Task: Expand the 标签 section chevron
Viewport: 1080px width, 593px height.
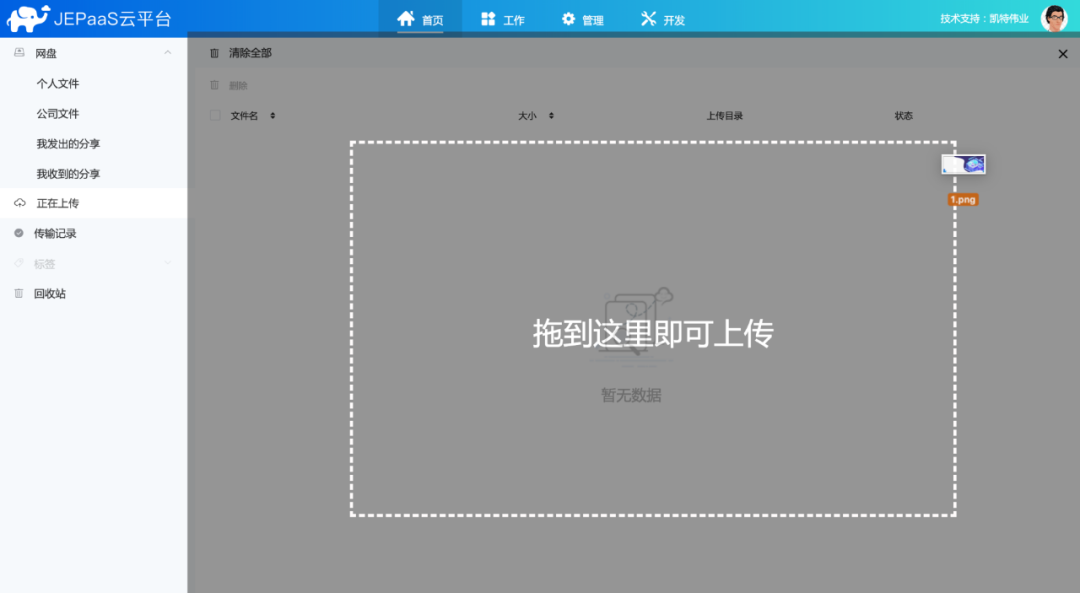Action: point(167,262)
